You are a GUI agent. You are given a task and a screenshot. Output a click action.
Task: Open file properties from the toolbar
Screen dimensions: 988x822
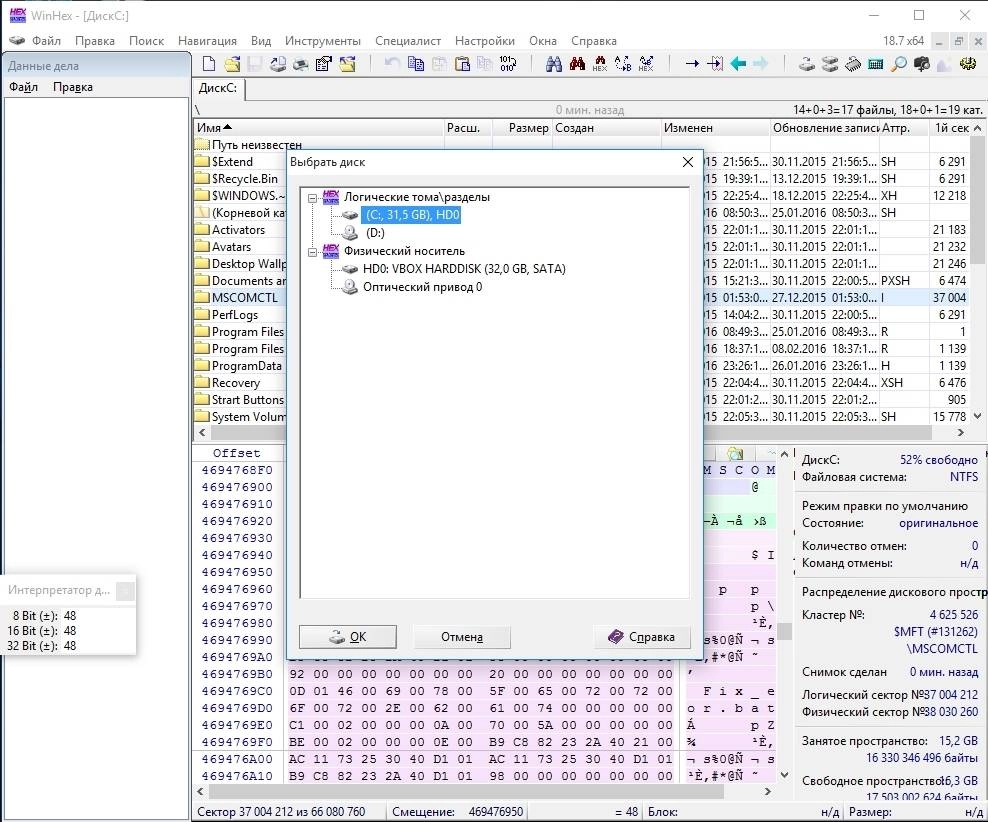click(324, 64)
